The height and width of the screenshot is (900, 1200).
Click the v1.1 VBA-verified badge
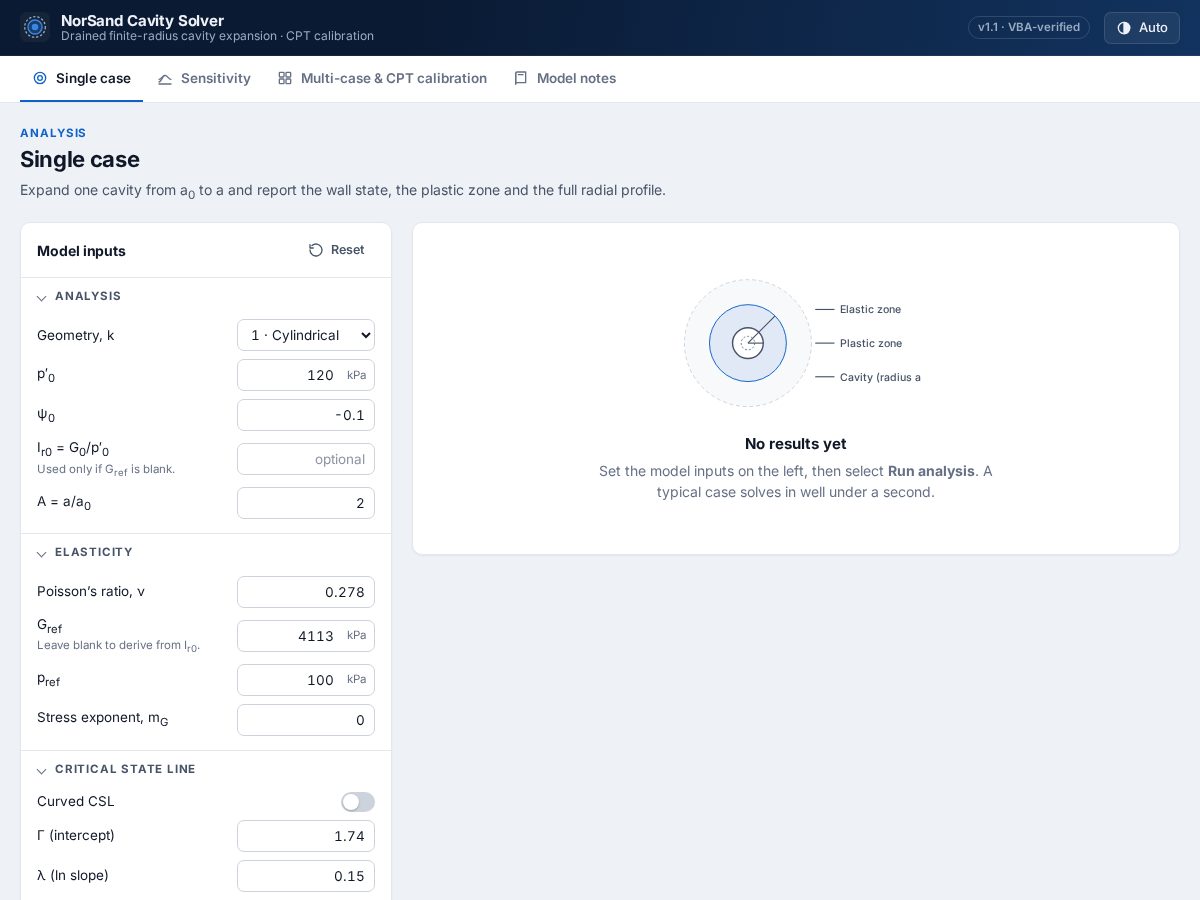pos(1029,27)
